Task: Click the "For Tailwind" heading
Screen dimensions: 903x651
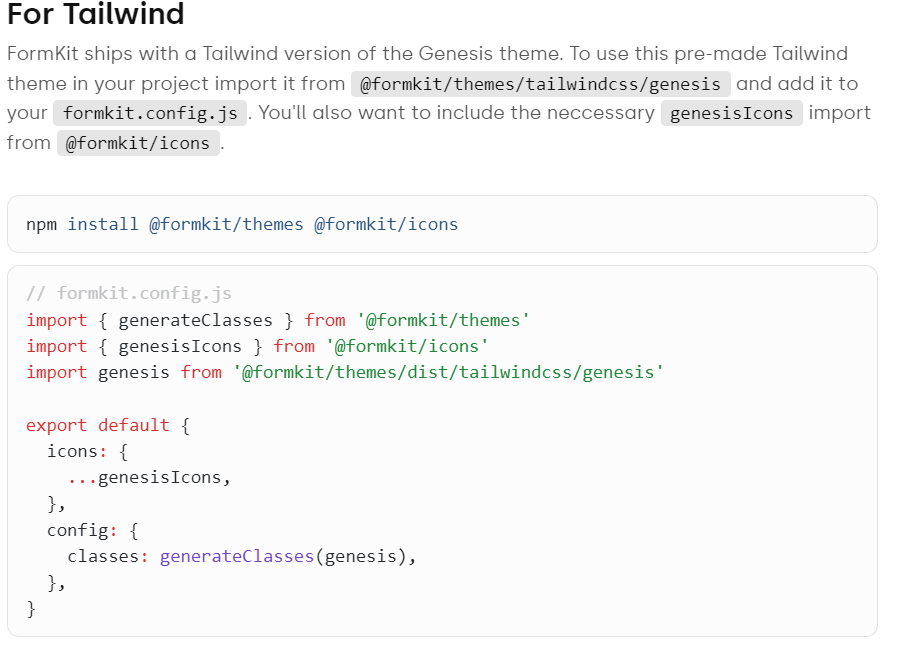Action: point(96,14)
